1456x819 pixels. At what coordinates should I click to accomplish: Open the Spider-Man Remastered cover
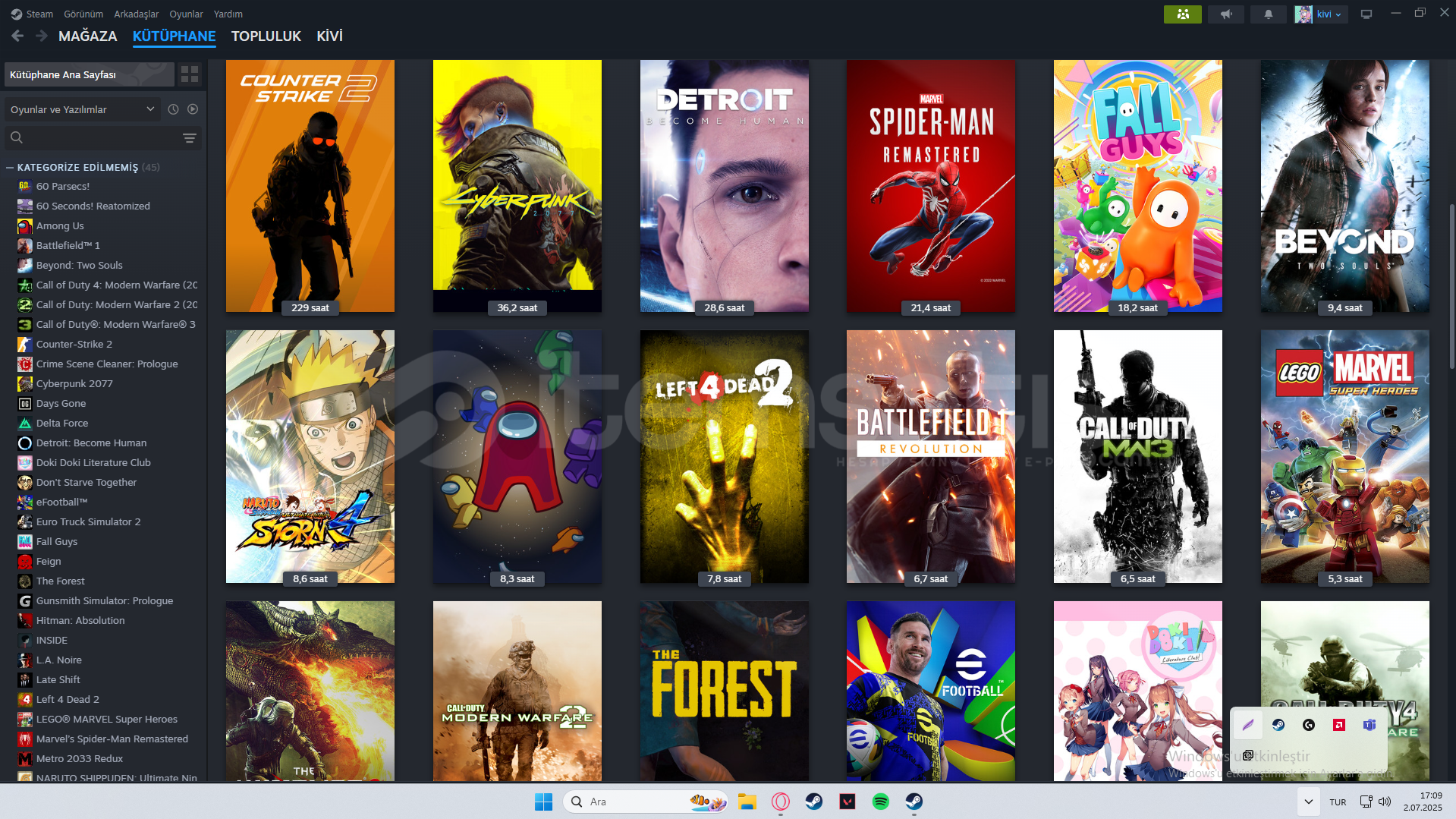(931, 186)
